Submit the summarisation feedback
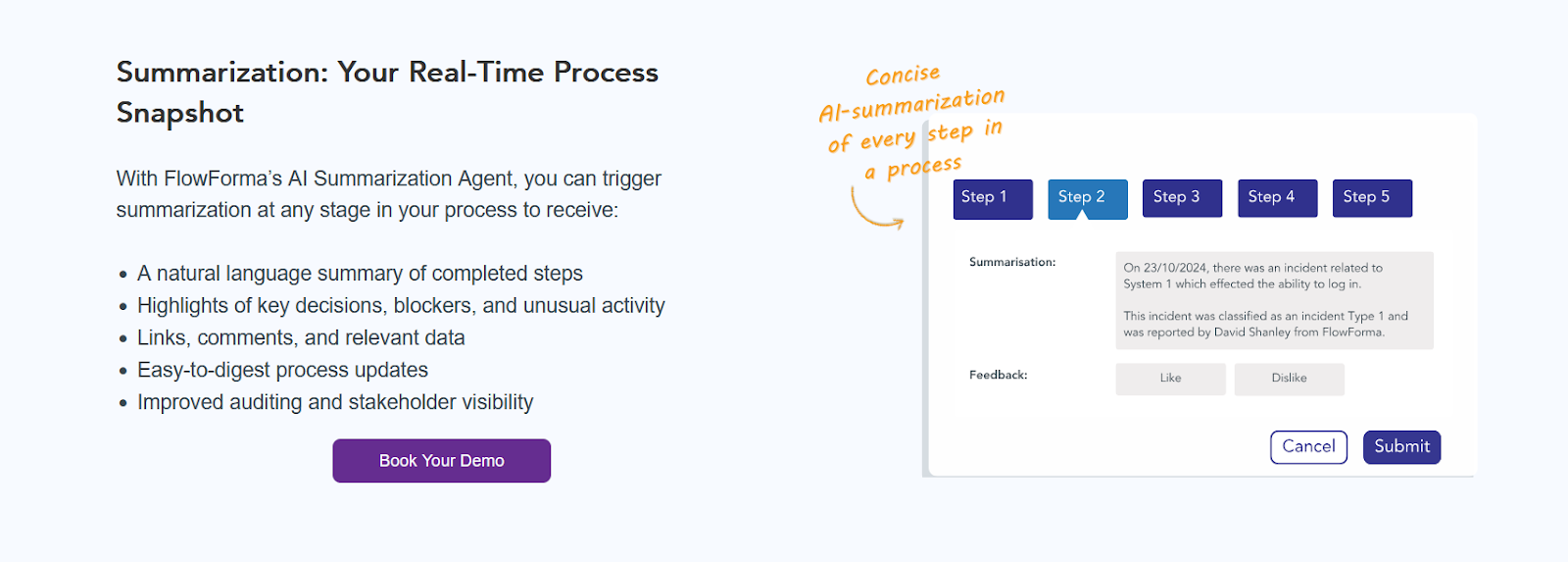This screenshot has height=562, width=1568. [1401, 447]
